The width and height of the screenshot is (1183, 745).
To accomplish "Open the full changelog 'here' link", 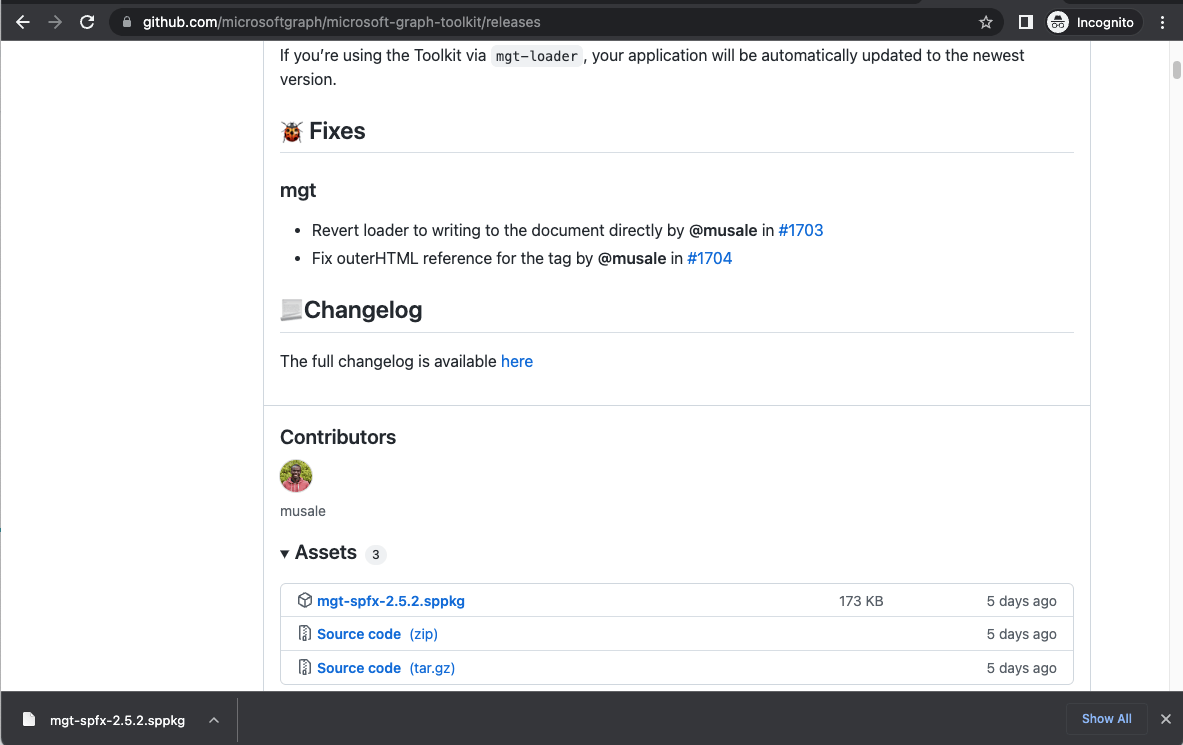I will pyautogui.click(x=516, y=361).
